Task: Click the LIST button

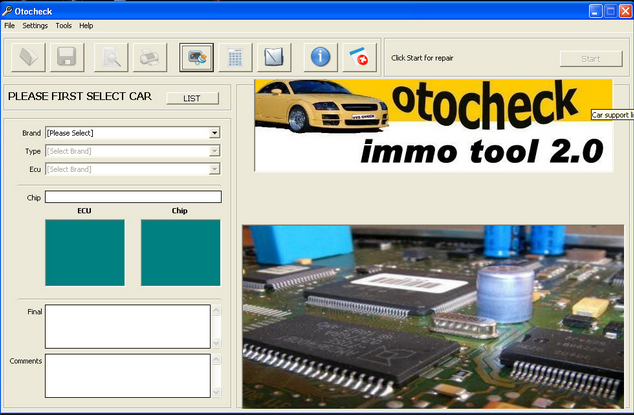Action: (192, 98)
